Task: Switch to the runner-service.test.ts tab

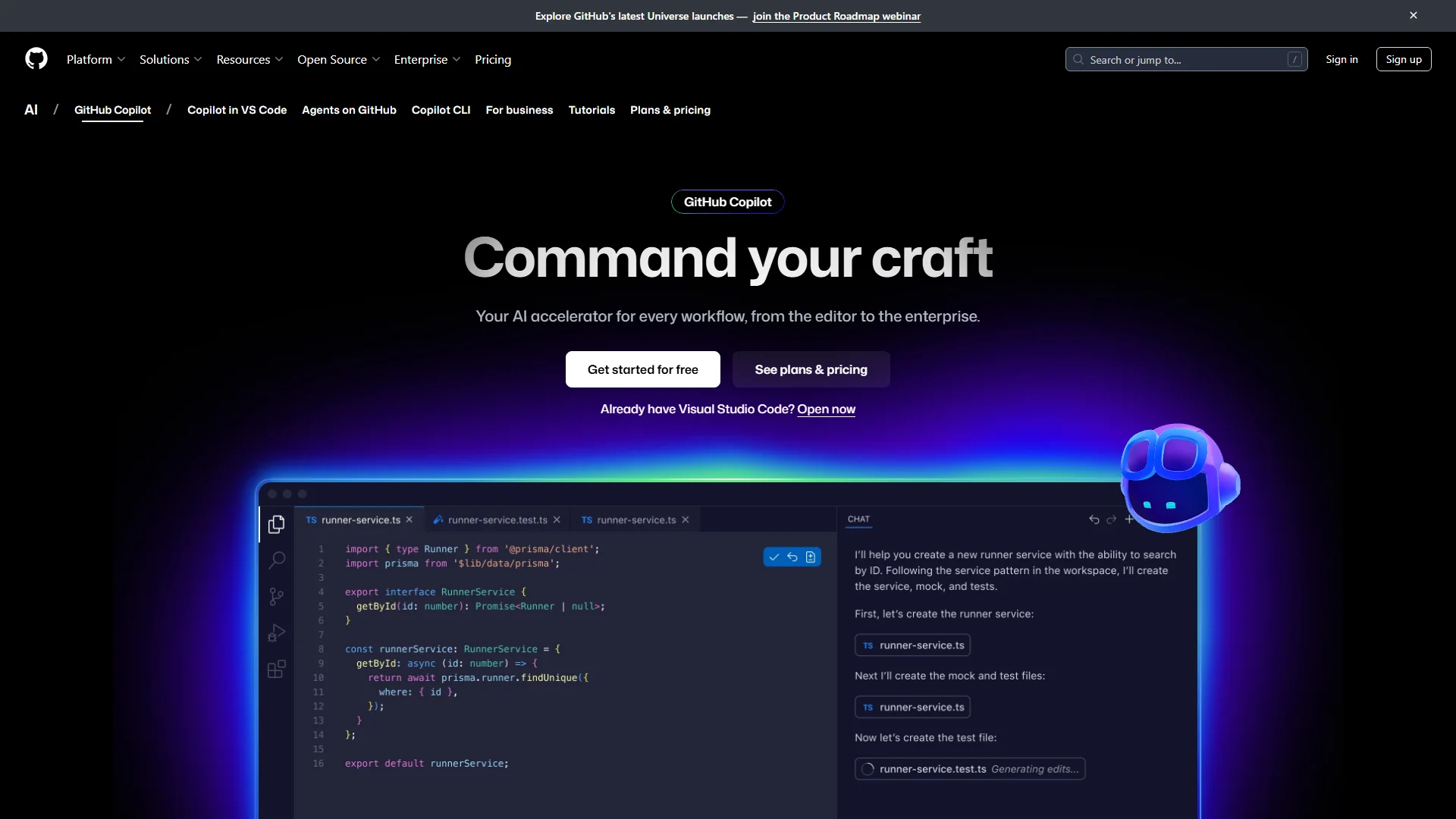Action: [497, 519]
